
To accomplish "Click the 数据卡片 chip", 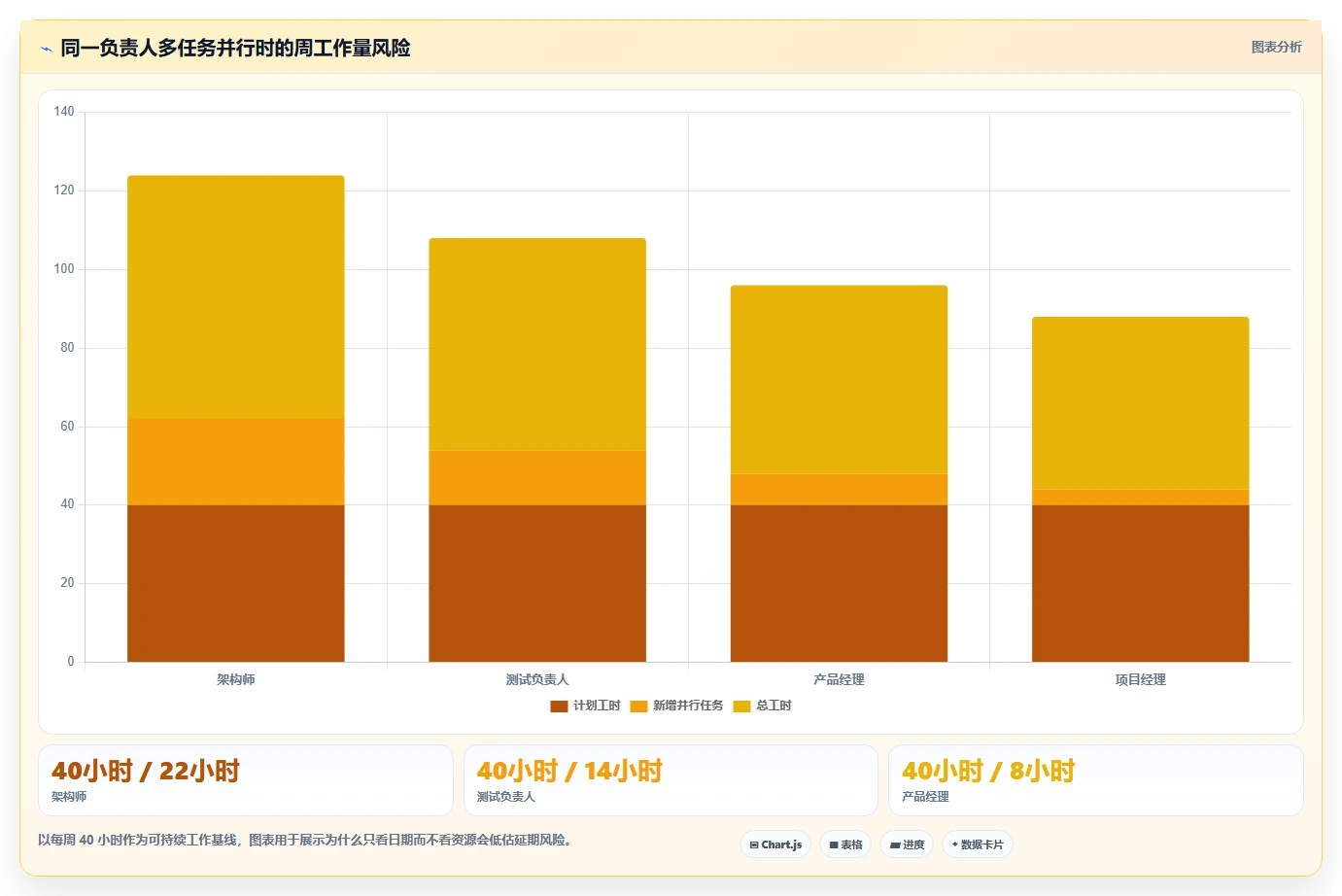I will [978, 844].
